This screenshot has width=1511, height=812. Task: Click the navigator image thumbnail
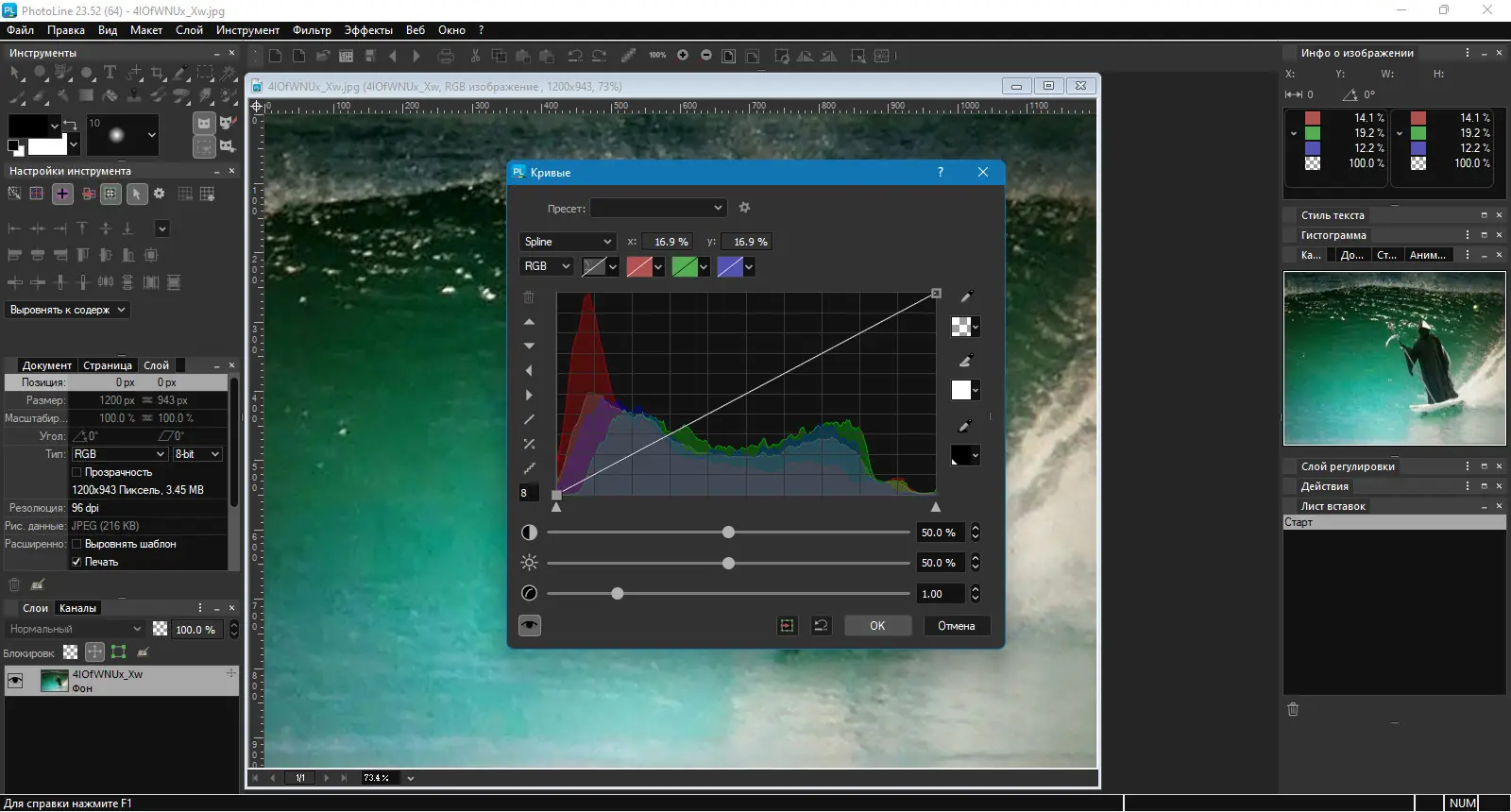point(1395,358)
